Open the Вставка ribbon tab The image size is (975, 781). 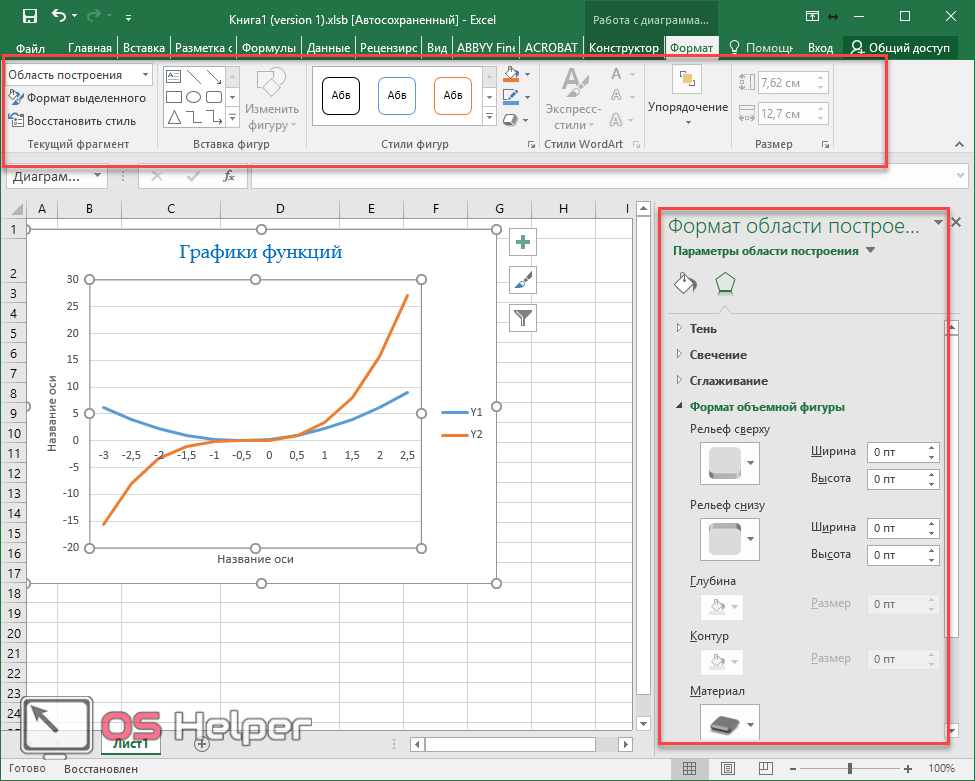143,47
